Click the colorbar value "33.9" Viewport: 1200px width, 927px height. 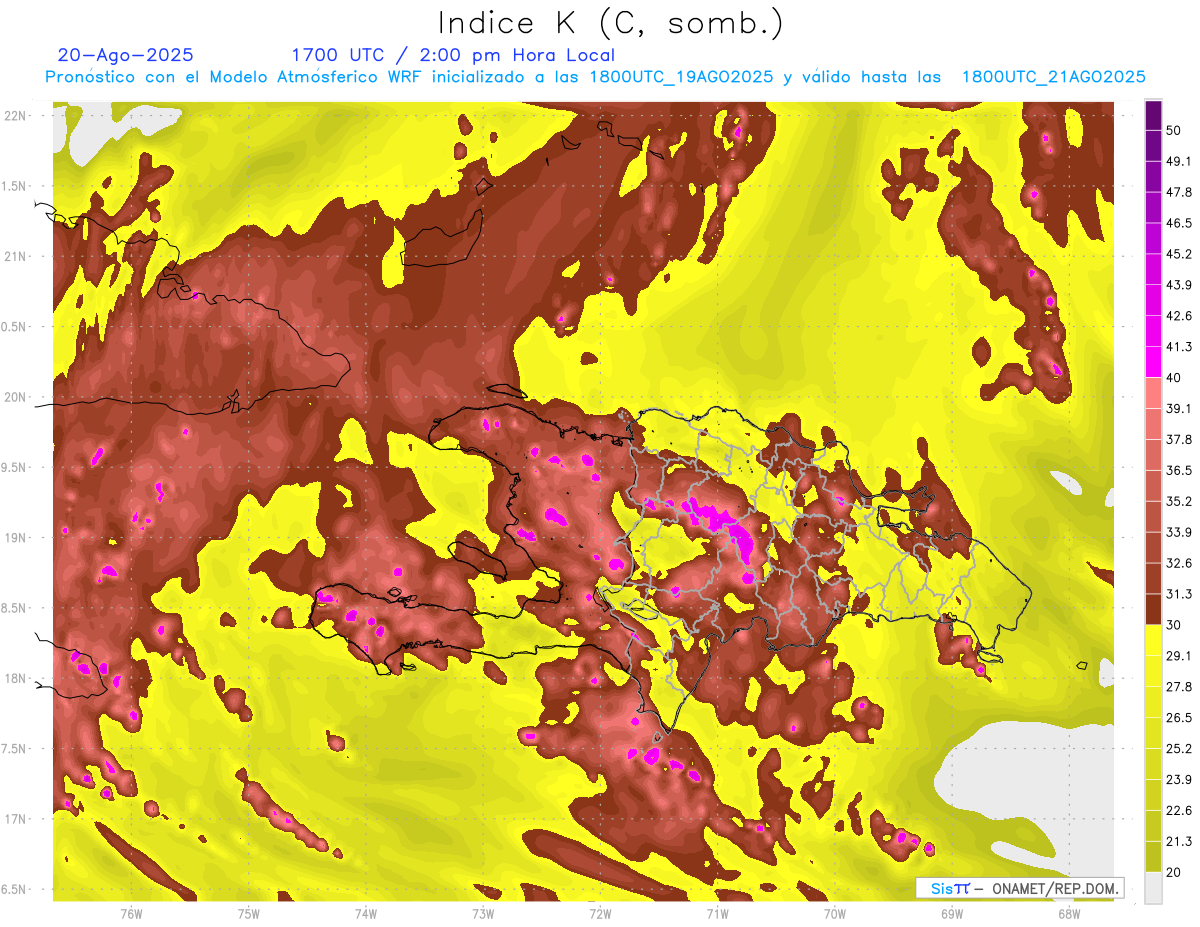1179,532
